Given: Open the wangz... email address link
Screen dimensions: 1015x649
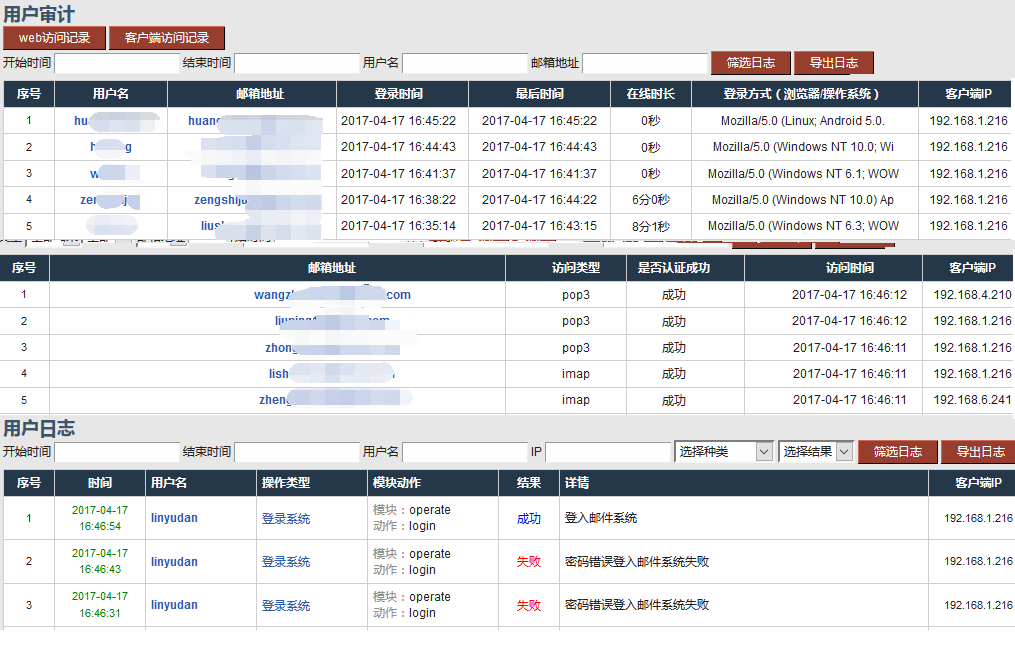Looking at the screenshot, I should click(332, 295).
